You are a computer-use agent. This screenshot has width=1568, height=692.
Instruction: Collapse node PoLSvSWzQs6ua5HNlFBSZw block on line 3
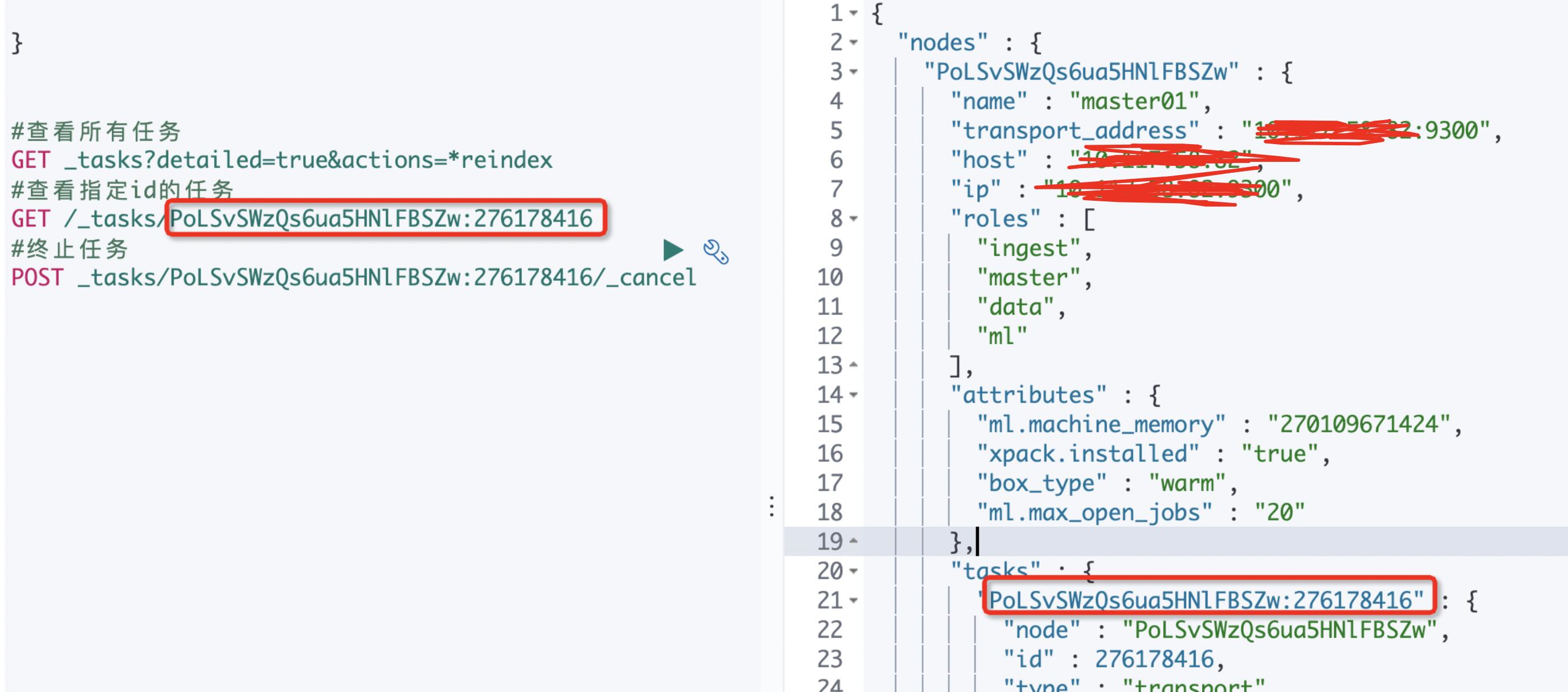point(853,72)
